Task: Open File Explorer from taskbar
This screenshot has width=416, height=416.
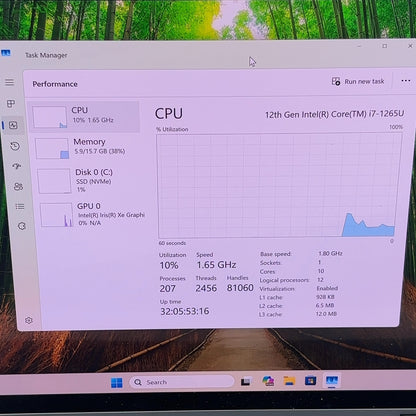Action: 289,381
